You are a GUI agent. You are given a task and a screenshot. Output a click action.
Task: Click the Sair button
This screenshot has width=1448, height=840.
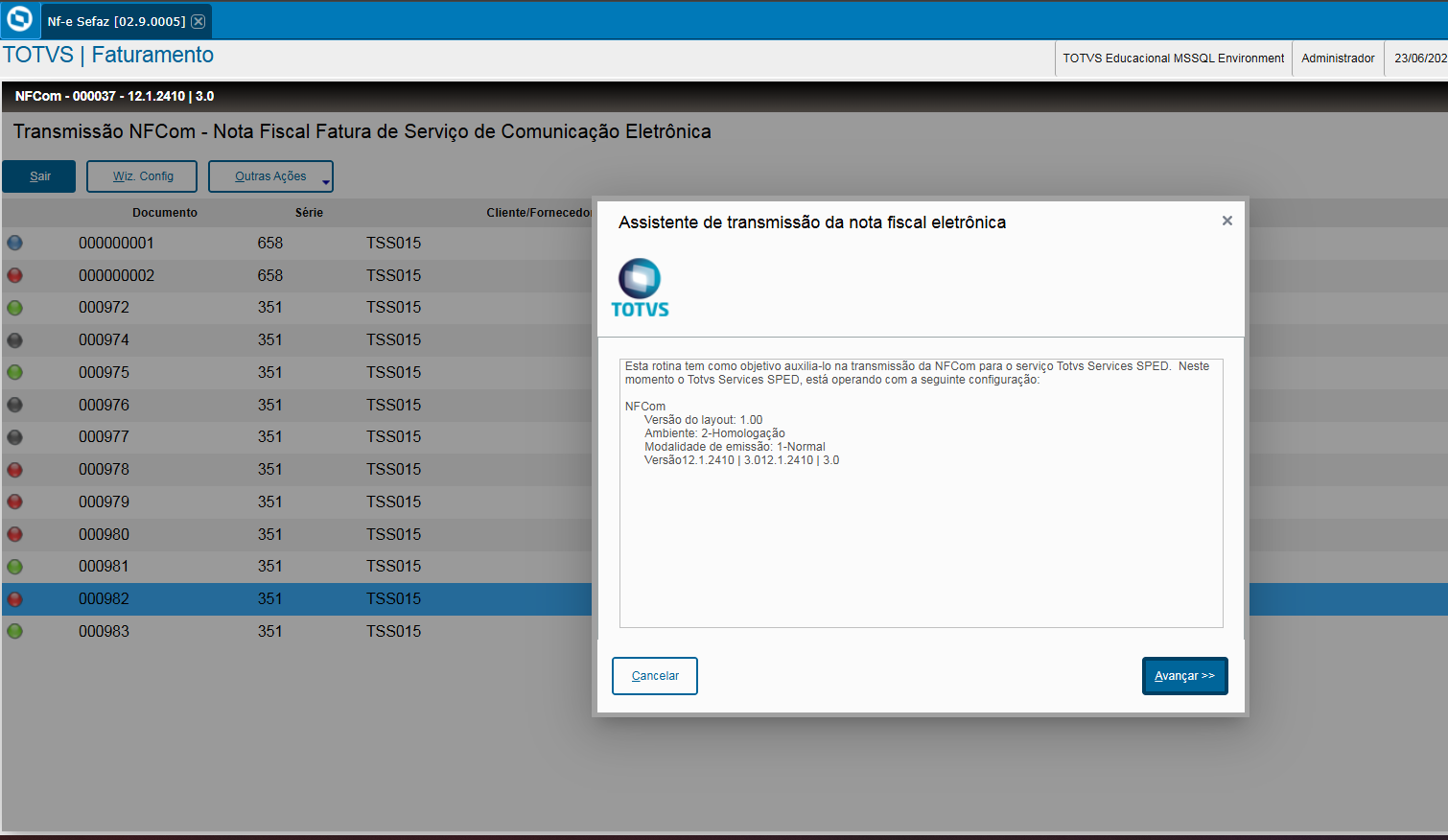(39, 176)
